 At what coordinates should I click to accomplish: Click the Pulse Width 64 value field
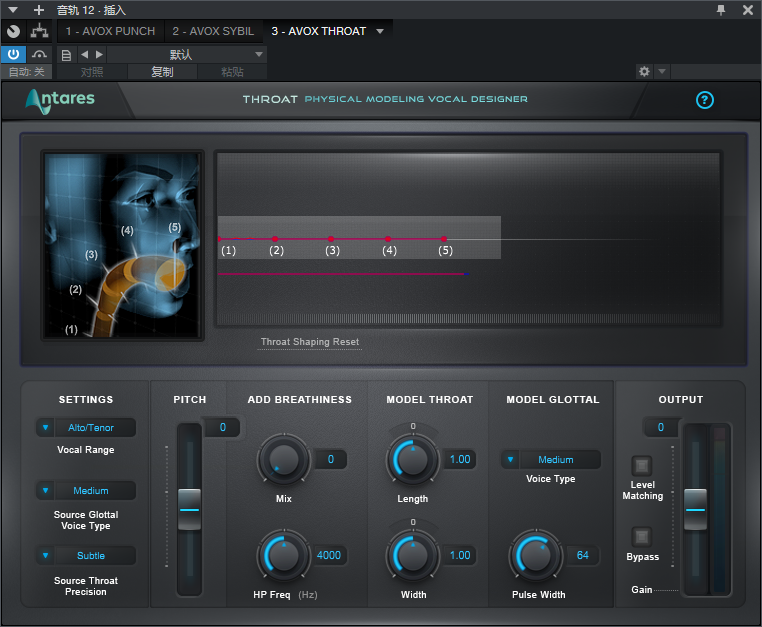pos(583,555)
